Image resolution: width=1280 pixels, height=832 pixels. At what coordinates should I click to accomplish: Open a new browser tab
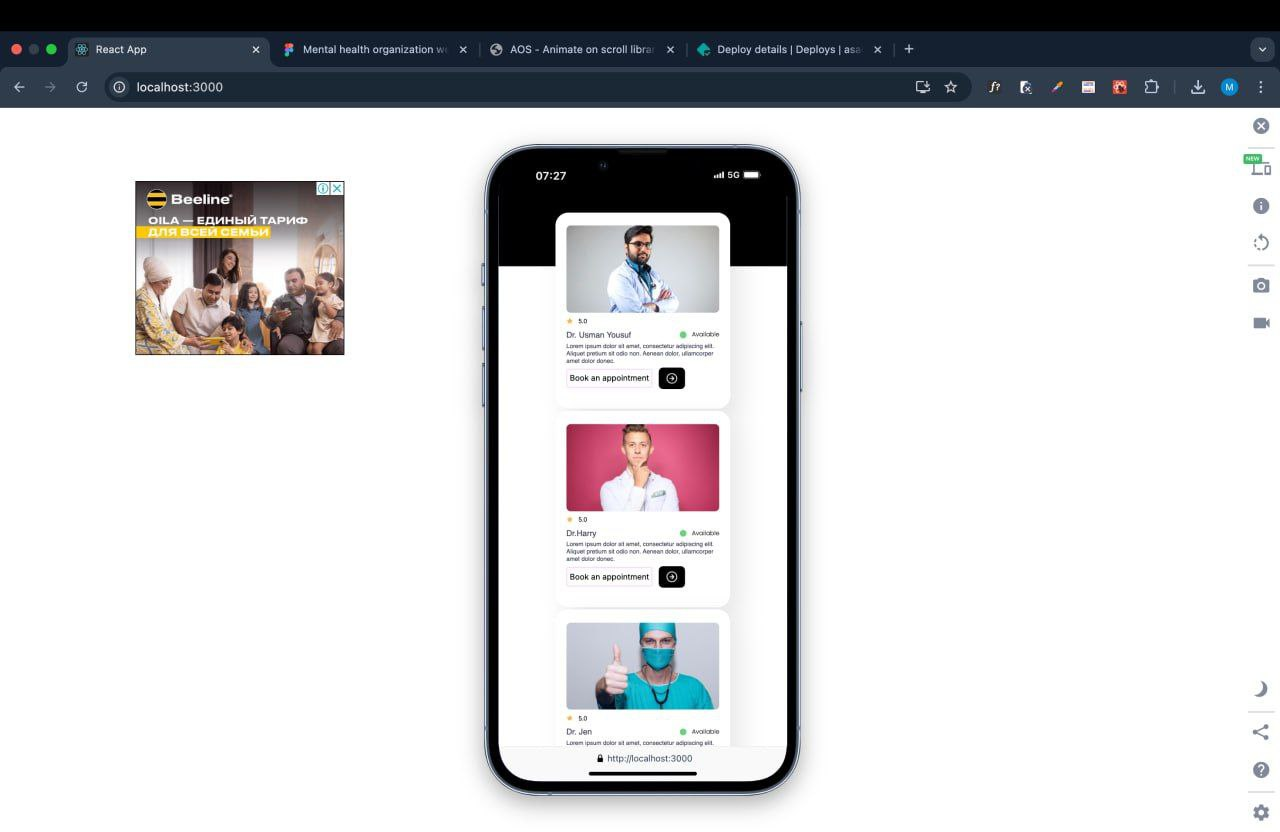[x=908, y=49]
